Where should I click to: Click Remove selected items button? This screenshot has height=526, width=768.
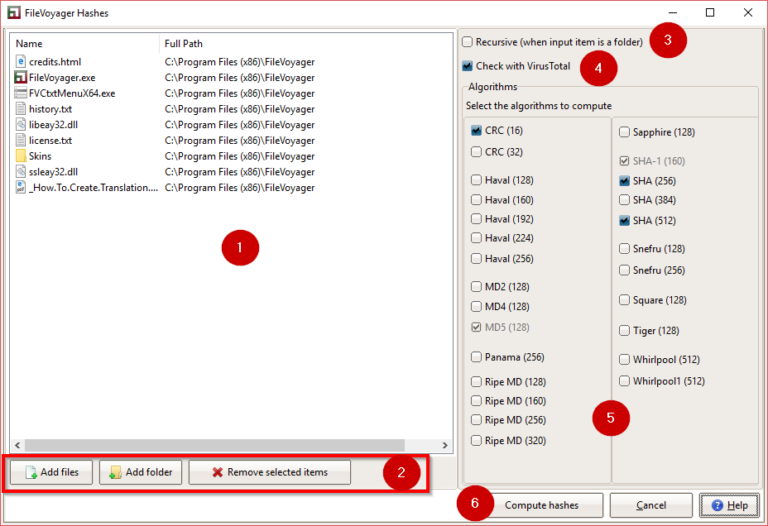point(270,472)
